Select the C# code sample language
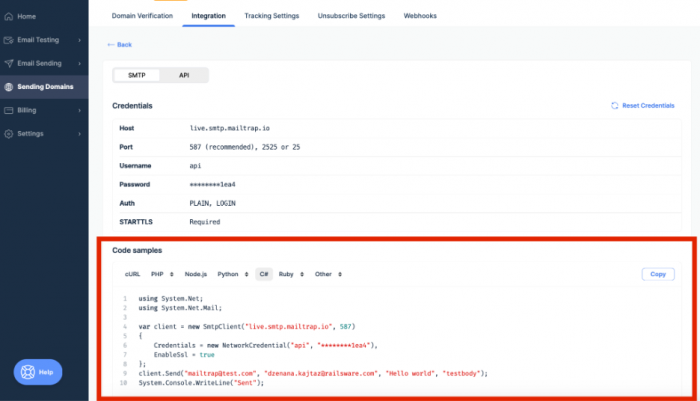 click(264, 274)
